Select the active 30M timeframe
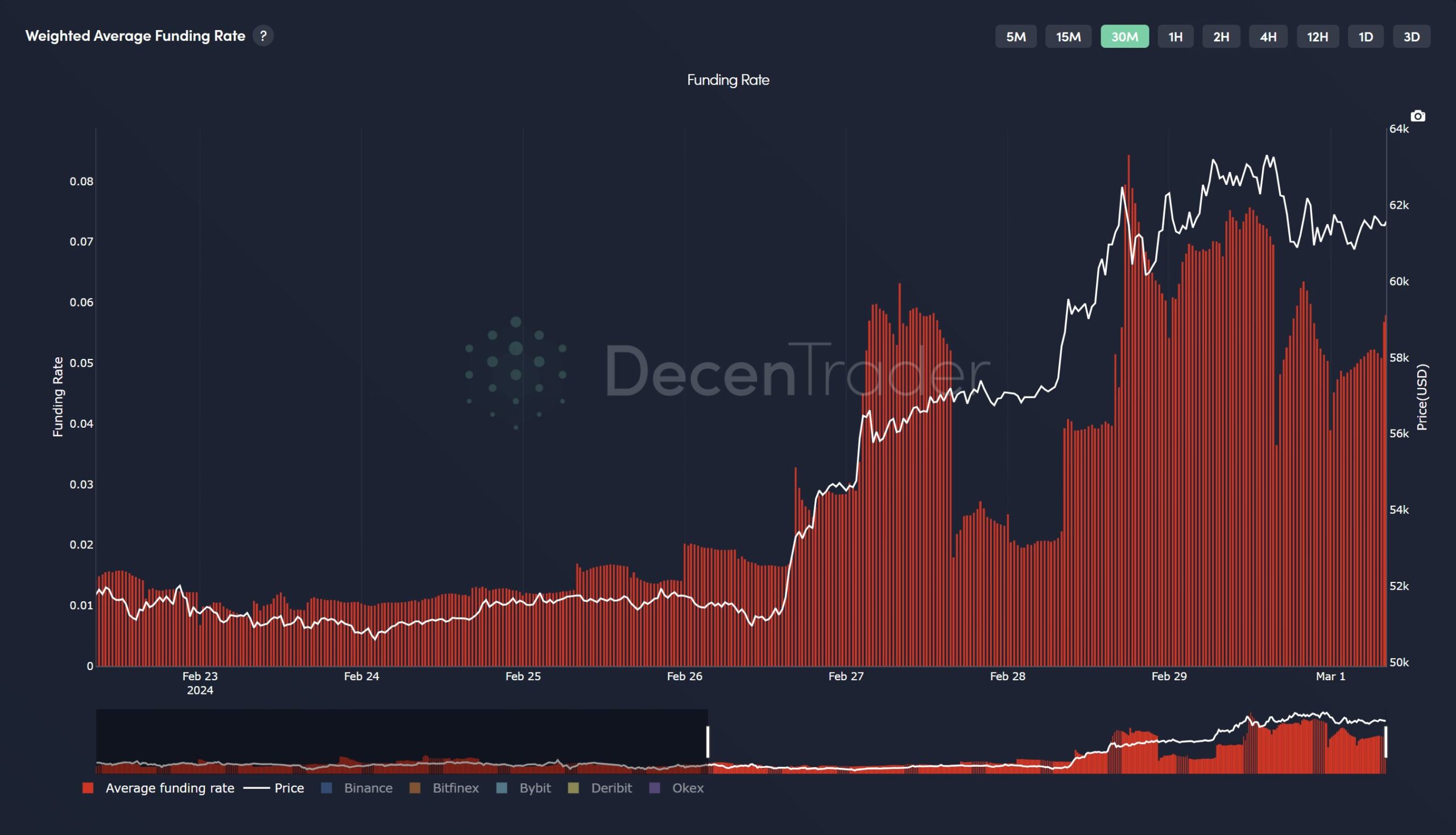The height and width of the screenshot is (835, 1456). pos(1124,37)
